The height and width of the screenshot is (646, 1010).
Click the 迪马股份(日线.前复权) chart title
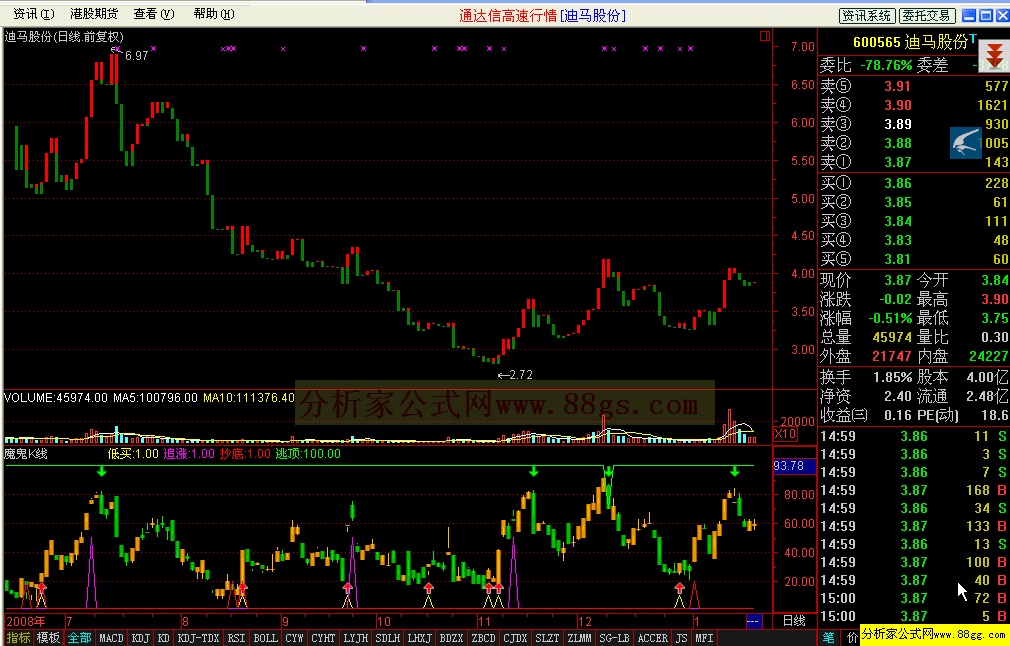coord(64,37)
